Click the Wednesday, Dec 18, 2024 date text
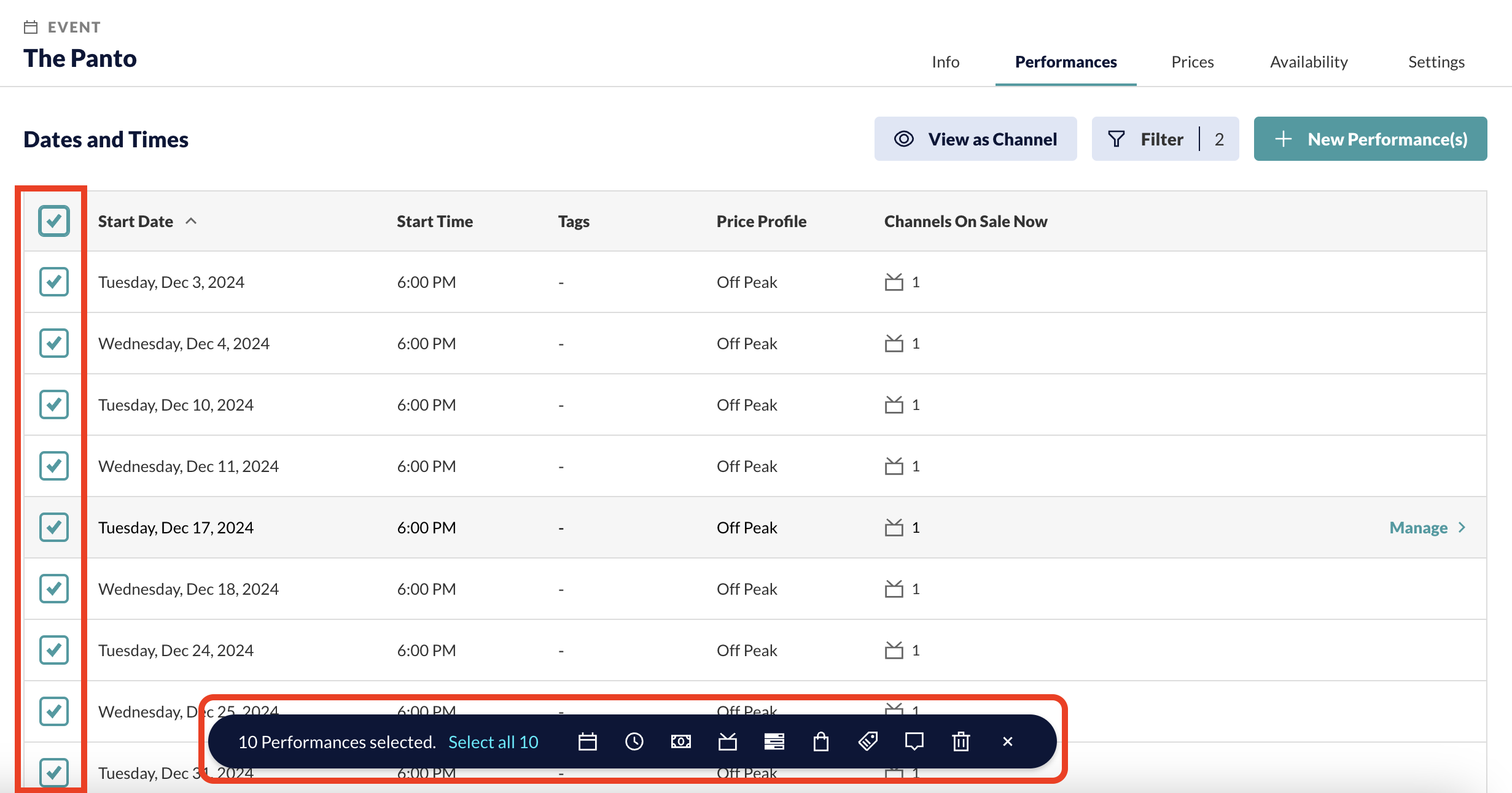Viewport: 1512px width, 793px height. 189,589
